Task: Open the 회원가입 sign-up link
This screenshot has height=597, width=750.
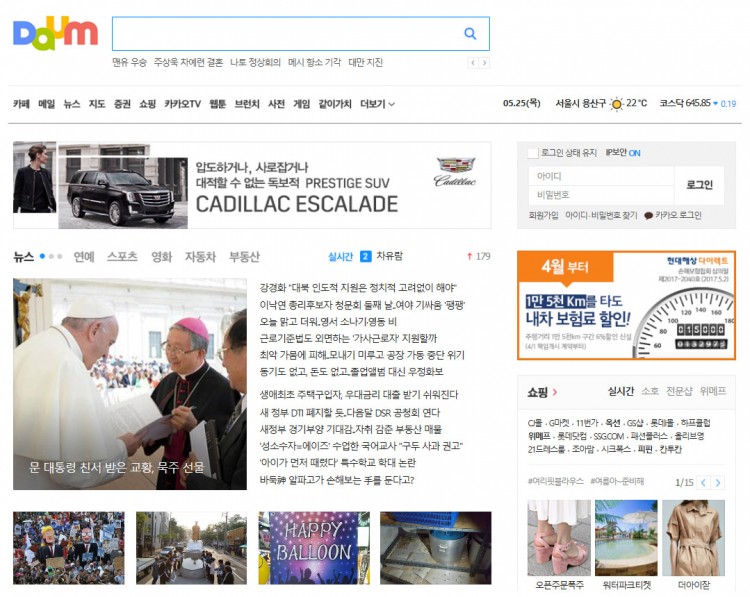Action: click(x=543, y=215)
